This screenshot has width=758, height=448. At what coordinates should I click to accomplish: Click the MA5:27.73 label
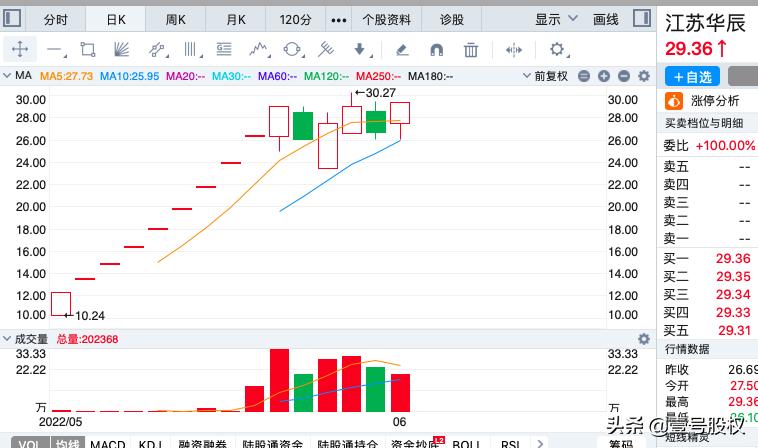pyautogui.click(x=66, y=76)
